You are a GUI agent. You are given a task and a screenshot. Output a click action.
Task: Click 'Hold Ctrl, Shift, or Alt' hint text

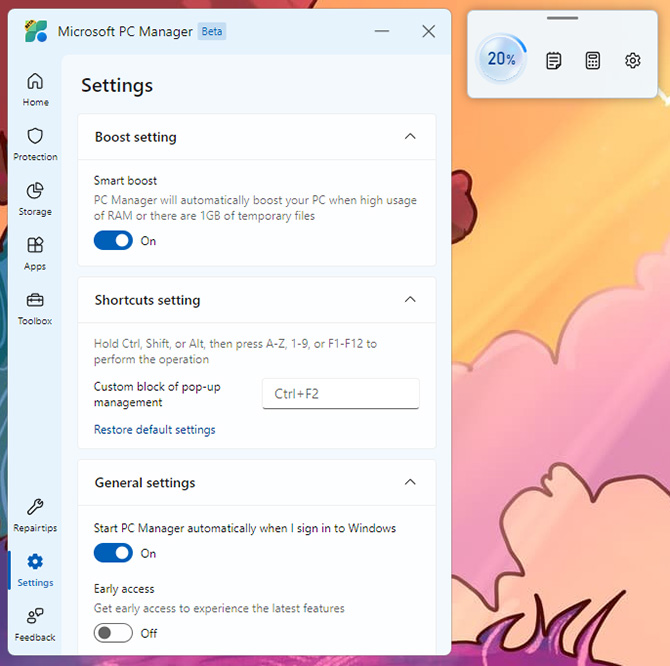235,352
